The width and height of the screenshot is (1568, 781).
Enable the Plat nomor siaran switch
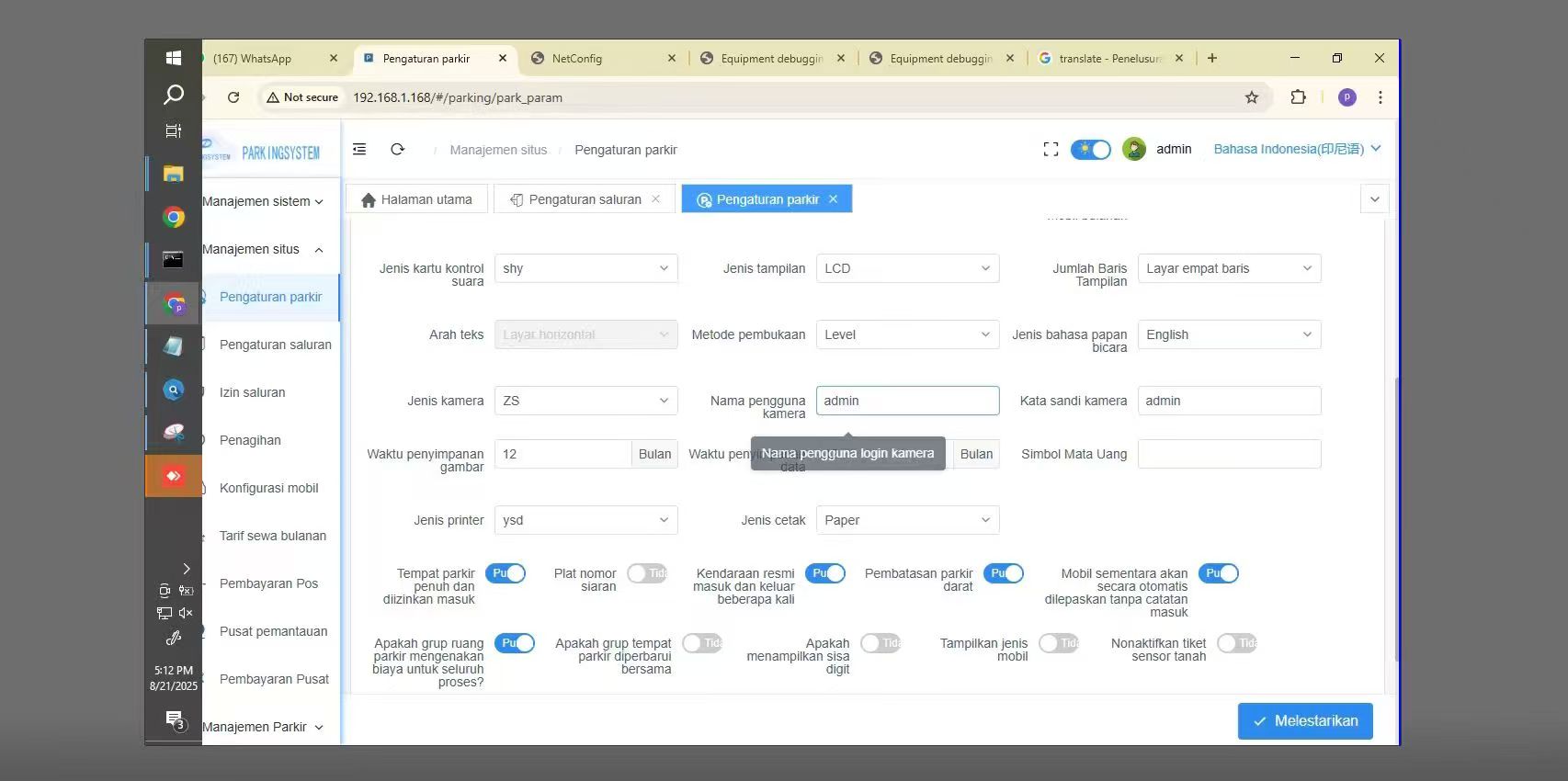coord(646,573)
